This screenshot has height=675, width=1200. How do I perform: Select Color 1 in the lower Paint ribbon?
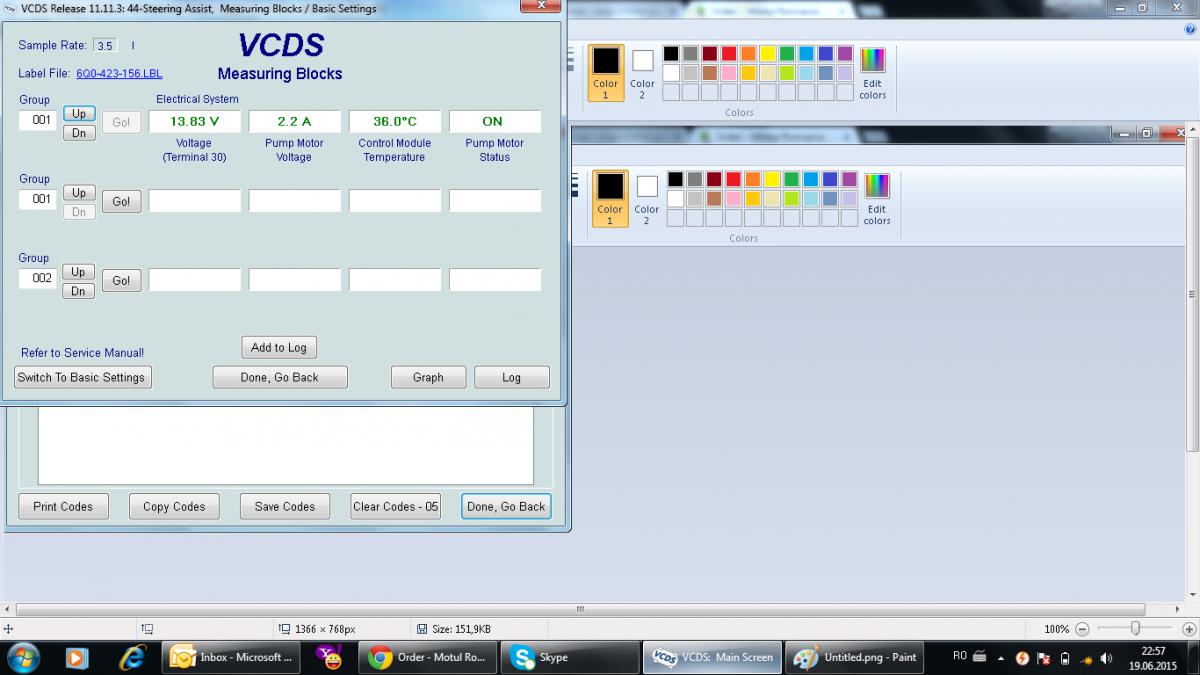(610, 198)
